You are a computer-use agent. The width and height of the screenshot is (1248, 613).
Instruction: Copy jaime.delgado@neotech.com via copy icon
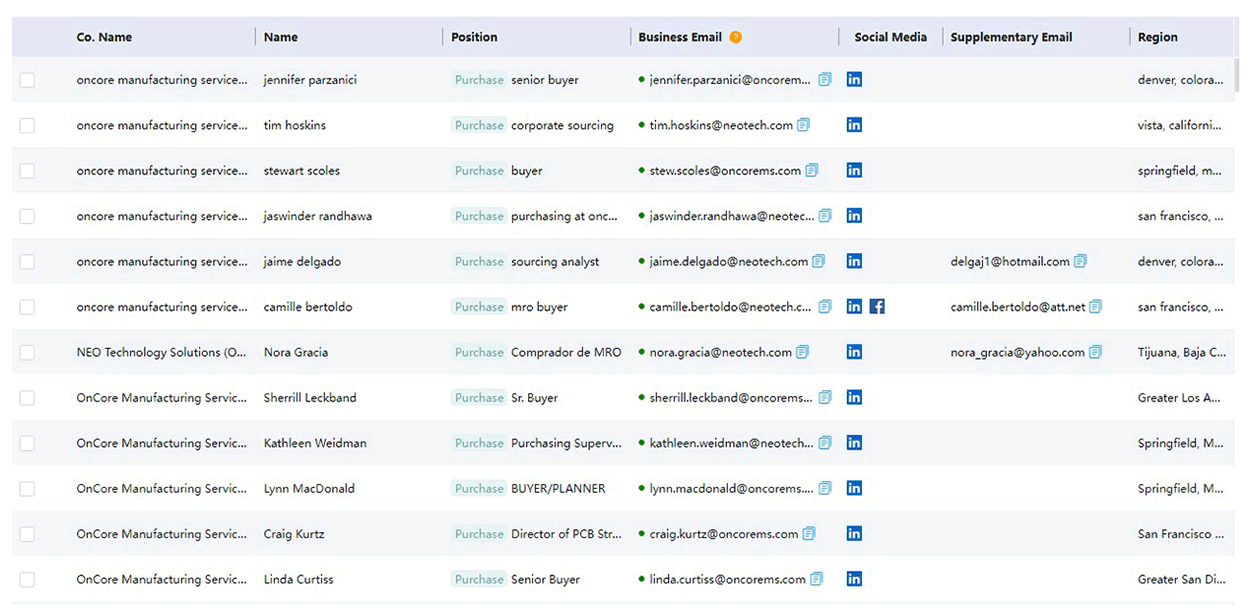pyautogui.click(x=819, y=261)
